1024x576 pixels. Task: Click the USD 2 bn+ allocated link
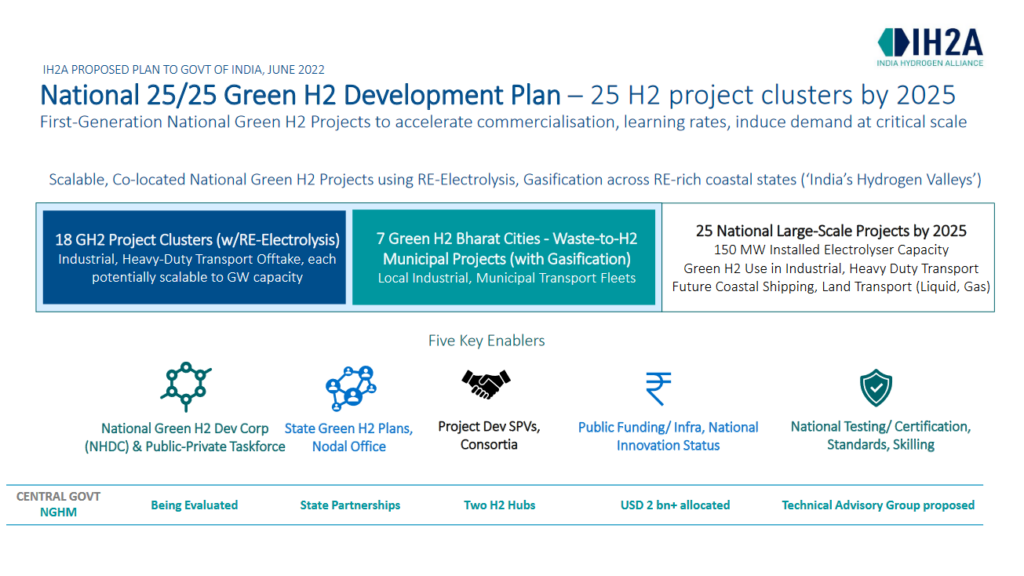pyautogui.click(x=675, y=505)
